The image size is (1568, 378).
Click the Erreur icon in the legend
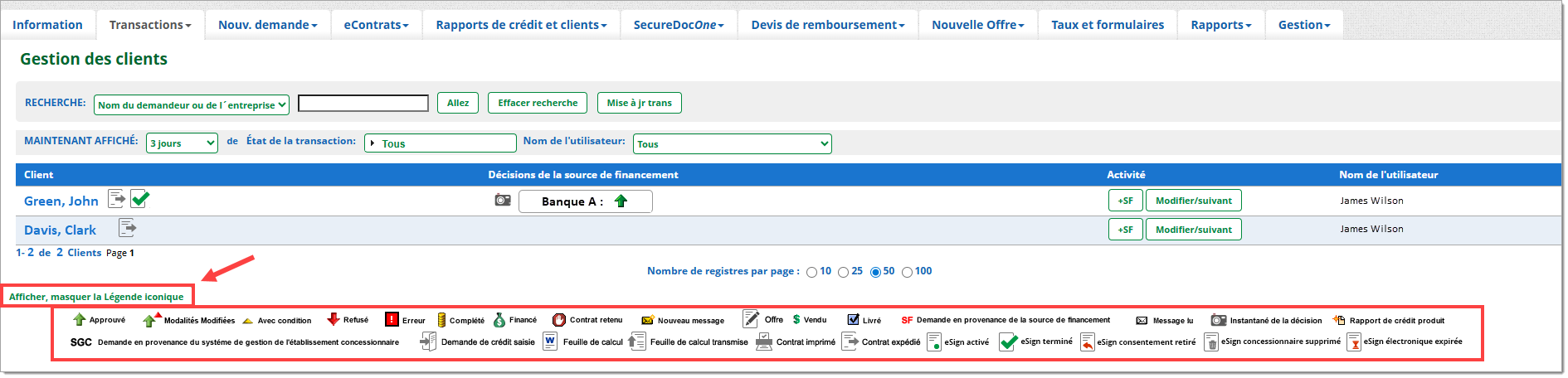click(x=392, y=320)
